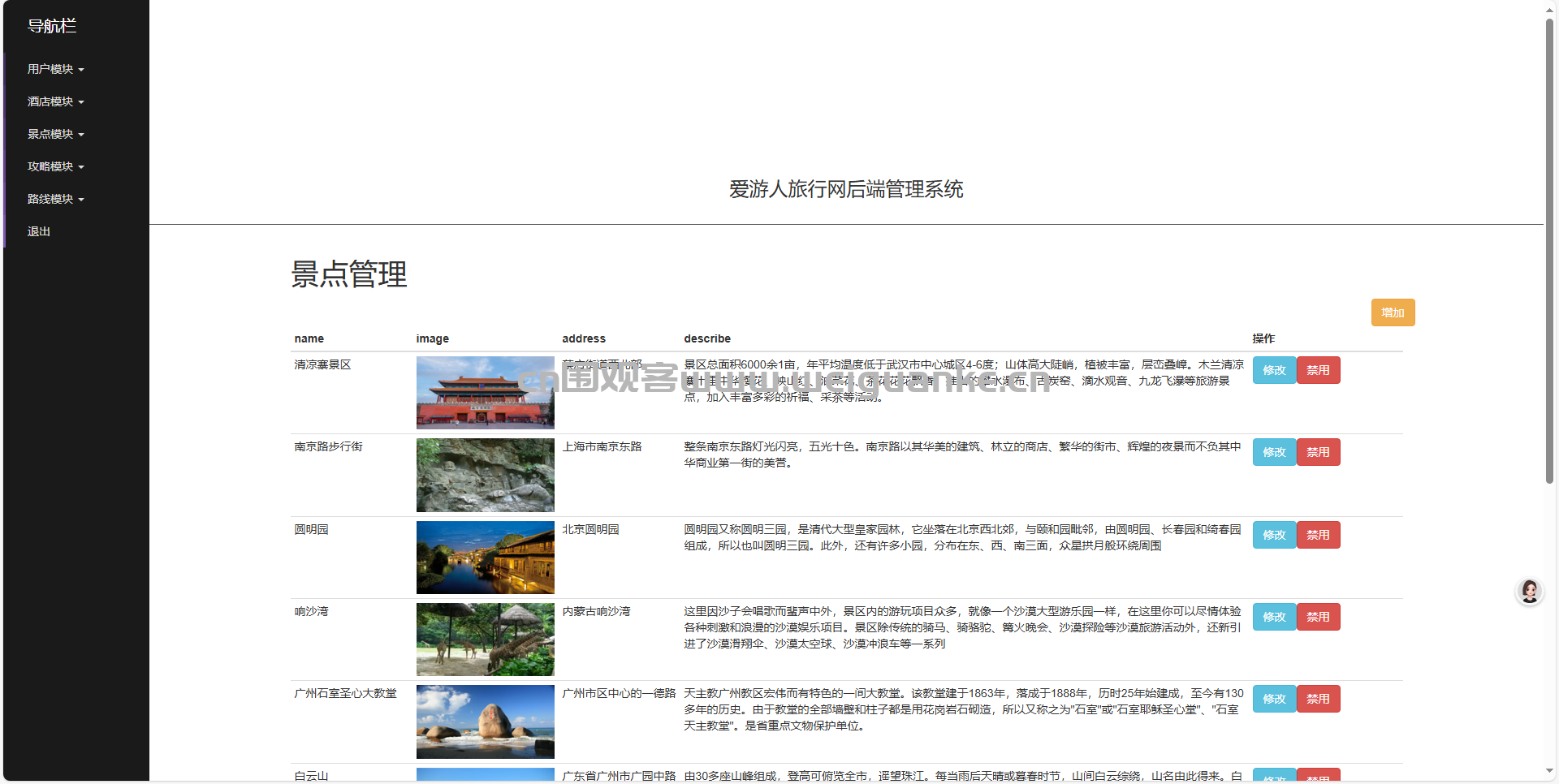Open the 广州石室圣心大教堂 thumbnail image
This screenshot has height=784, width=1559.
pyautogui.click(x=485, y=722)
